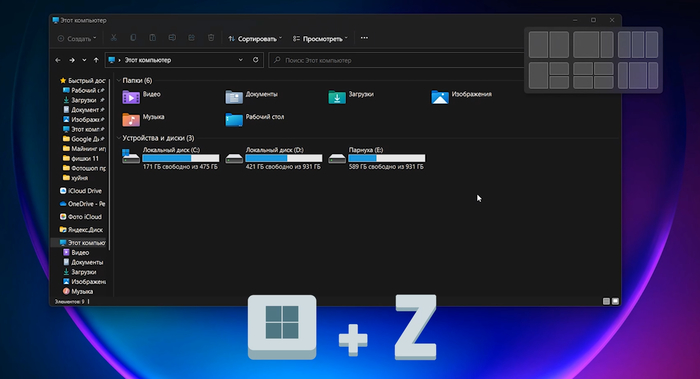The width and height of the screenshot is (700, 379).
Task: Click breadcrumb chevron before Этот компьютер in address bar
Action: pyautogui.click(x=120, y=60)
